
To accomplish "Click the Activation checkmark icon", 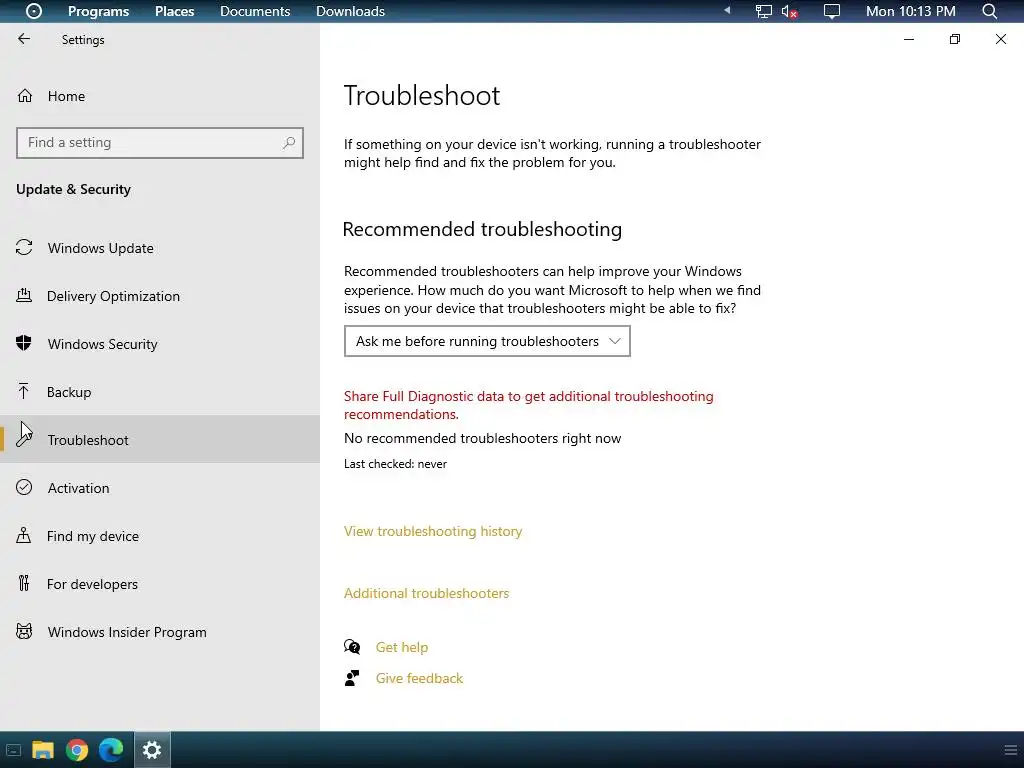I will point(24,487).
